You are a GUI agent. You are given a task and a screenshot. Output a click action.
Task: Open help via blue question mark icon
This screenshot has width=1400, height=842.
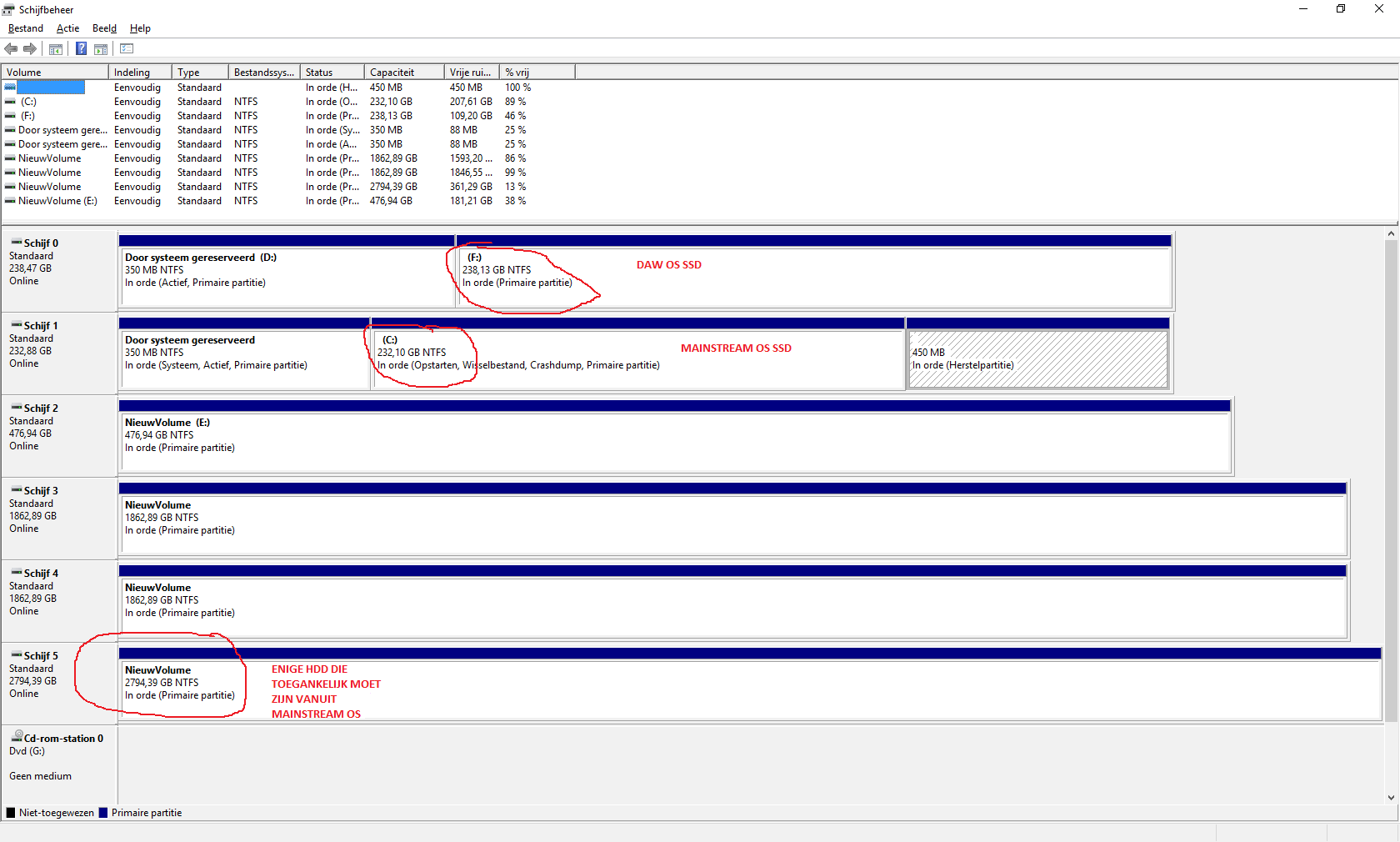point(81,49)
